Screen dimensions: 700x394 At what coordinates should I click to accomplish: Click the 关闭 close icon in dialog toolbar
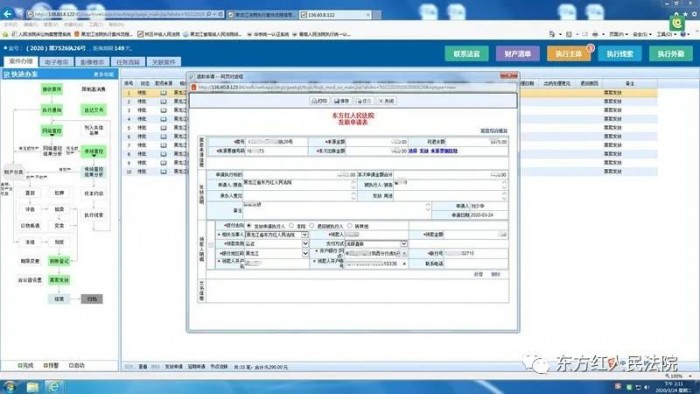pos(386,101)
